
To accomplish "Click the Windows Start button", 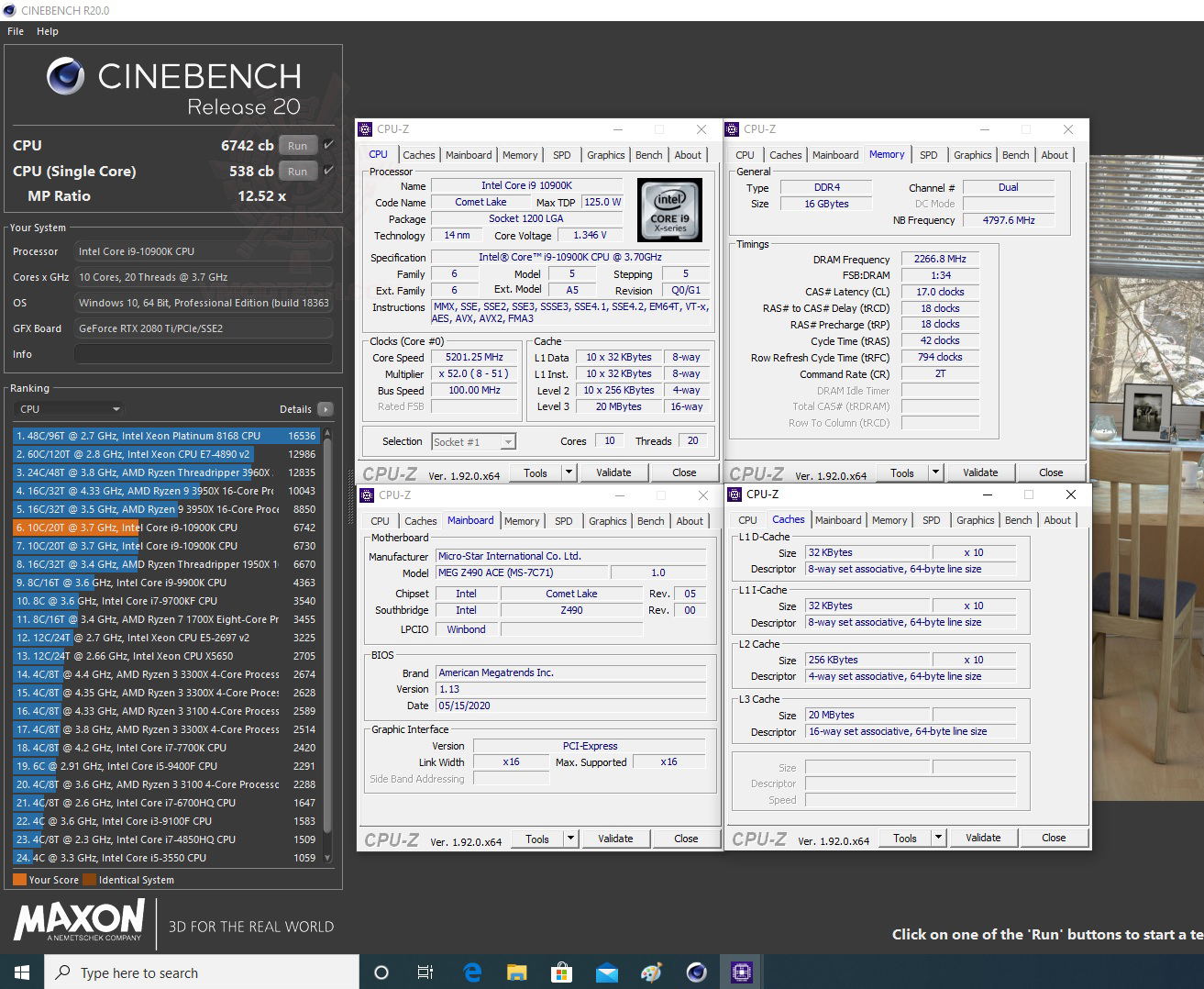I will [19, 972].
